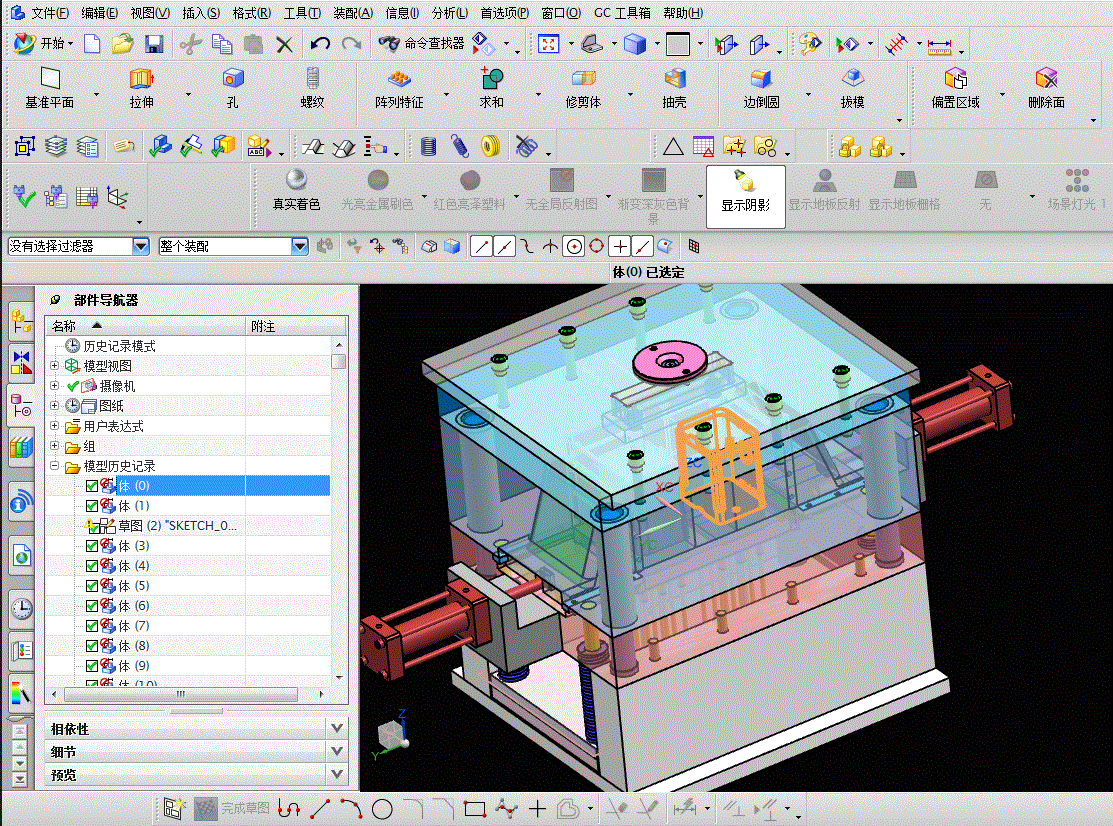The height and width of the screenshot is (826, 1113).
Task: Select True Shading (真实着色) tool
Action: [x=296, y=189]
